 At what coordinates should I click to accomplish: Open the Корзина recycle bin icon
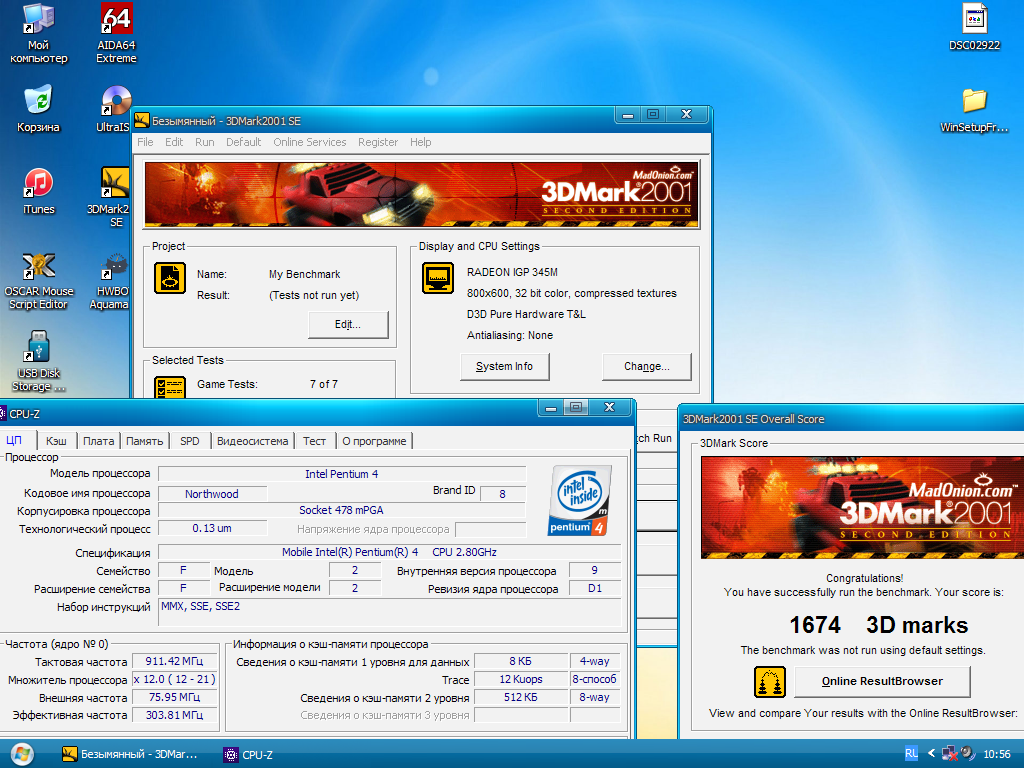point(38,109)
